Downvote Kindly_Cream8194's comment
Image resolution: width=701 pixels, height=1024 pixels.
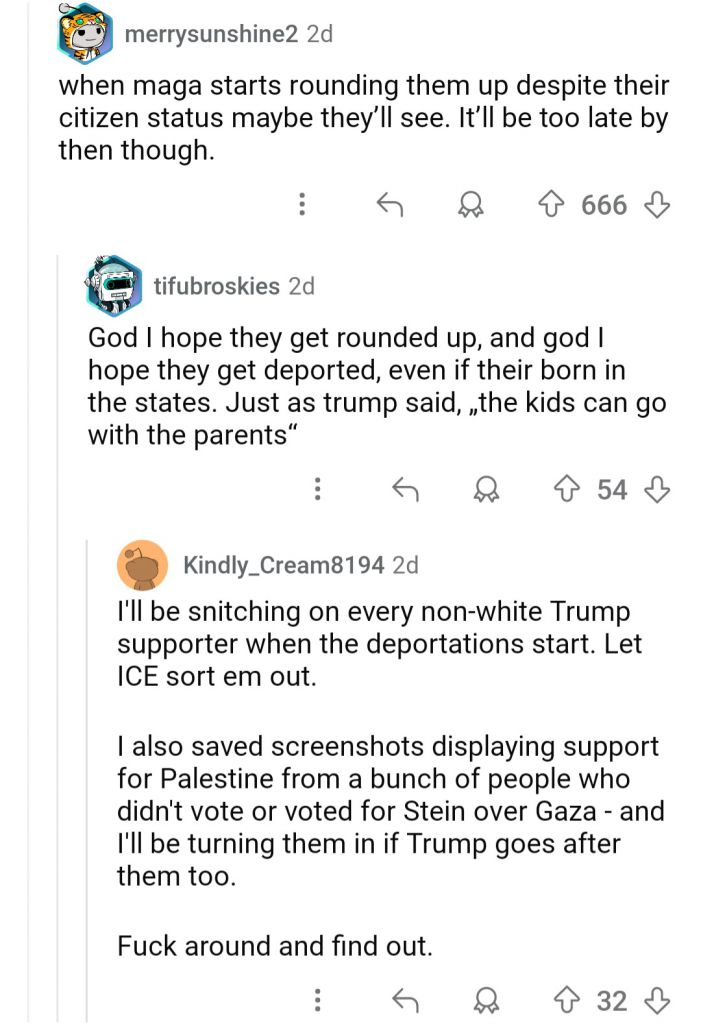(656, 1000)
